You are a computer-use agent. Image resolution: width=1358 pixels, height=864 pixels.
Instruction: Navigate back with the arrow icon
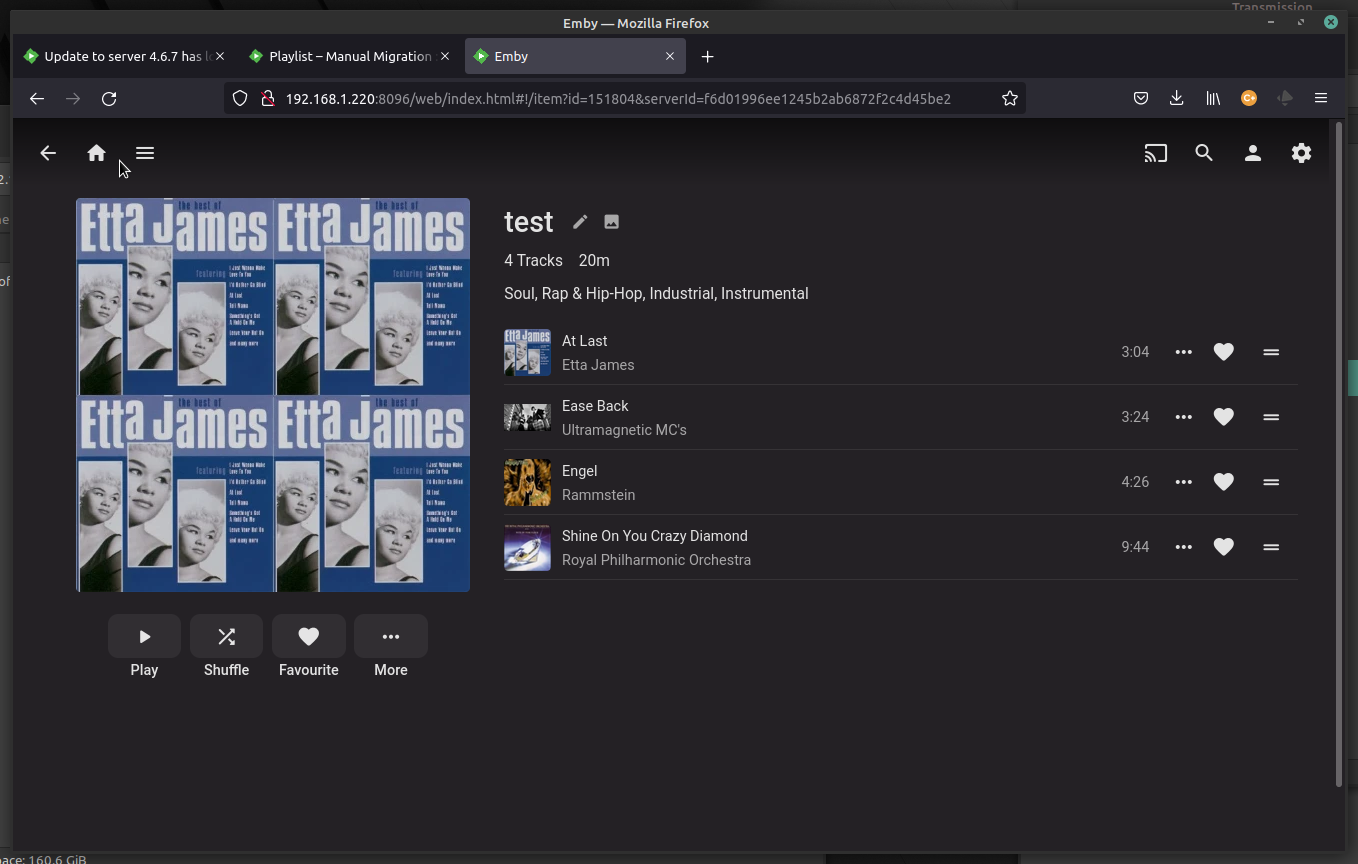click(48, 153)
